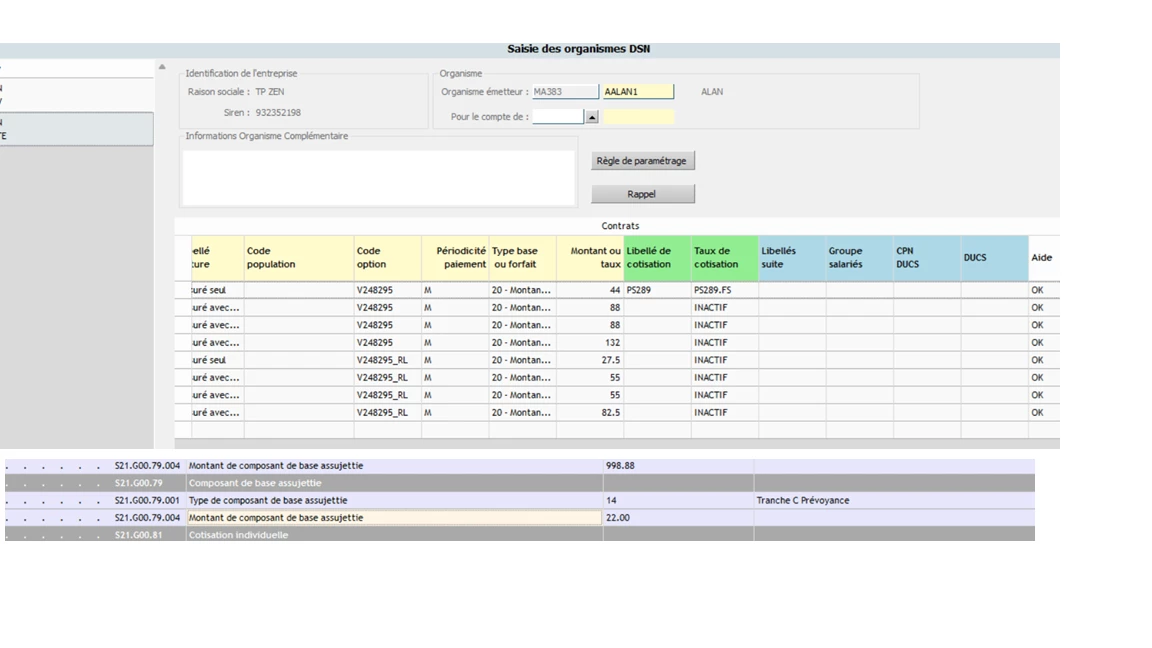
Task: Click inside Informations Organisme Complémentaire text area
Action: coord(378,178)
